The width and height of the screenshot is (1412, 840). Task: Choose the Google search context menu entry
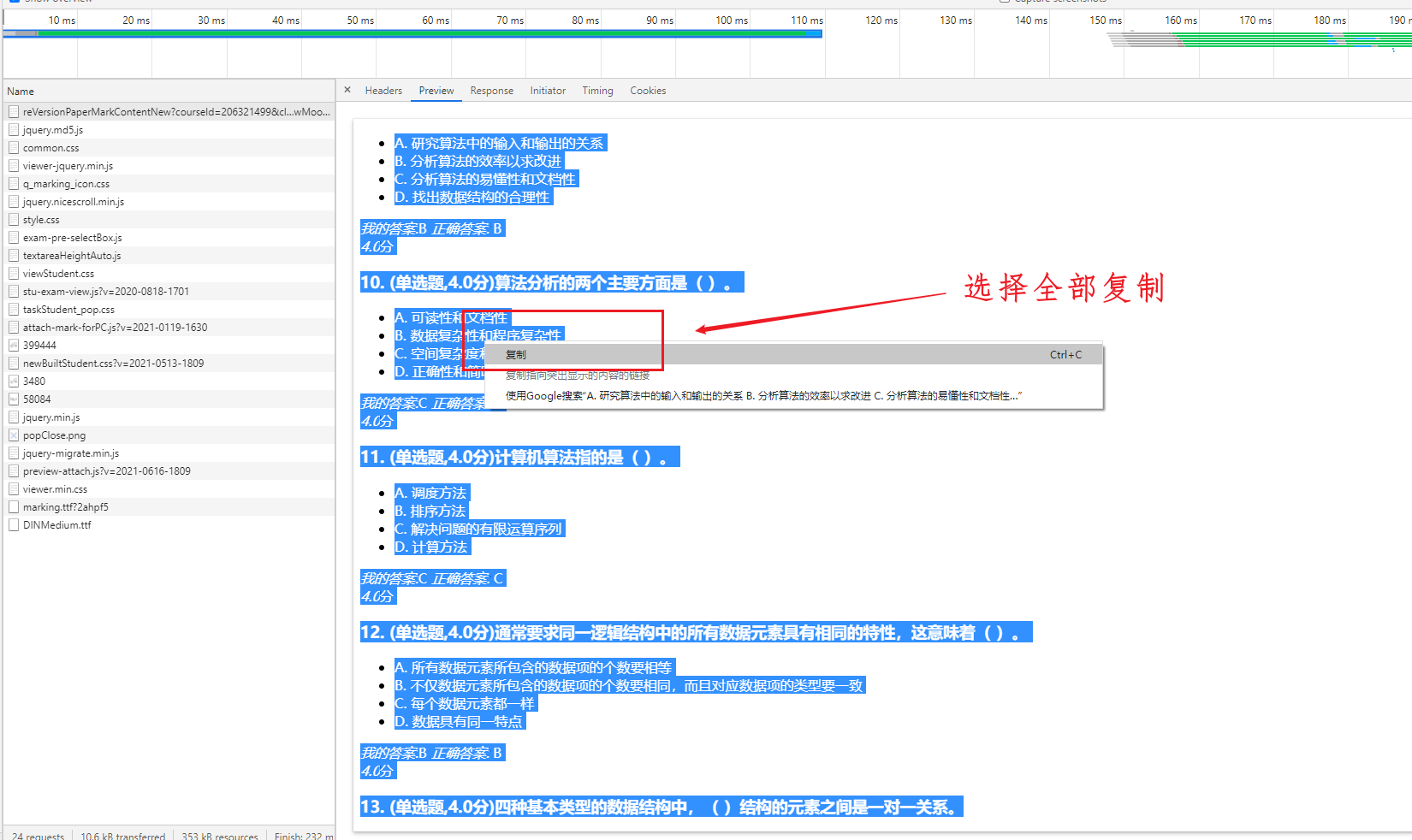click(x=793, y=396)
